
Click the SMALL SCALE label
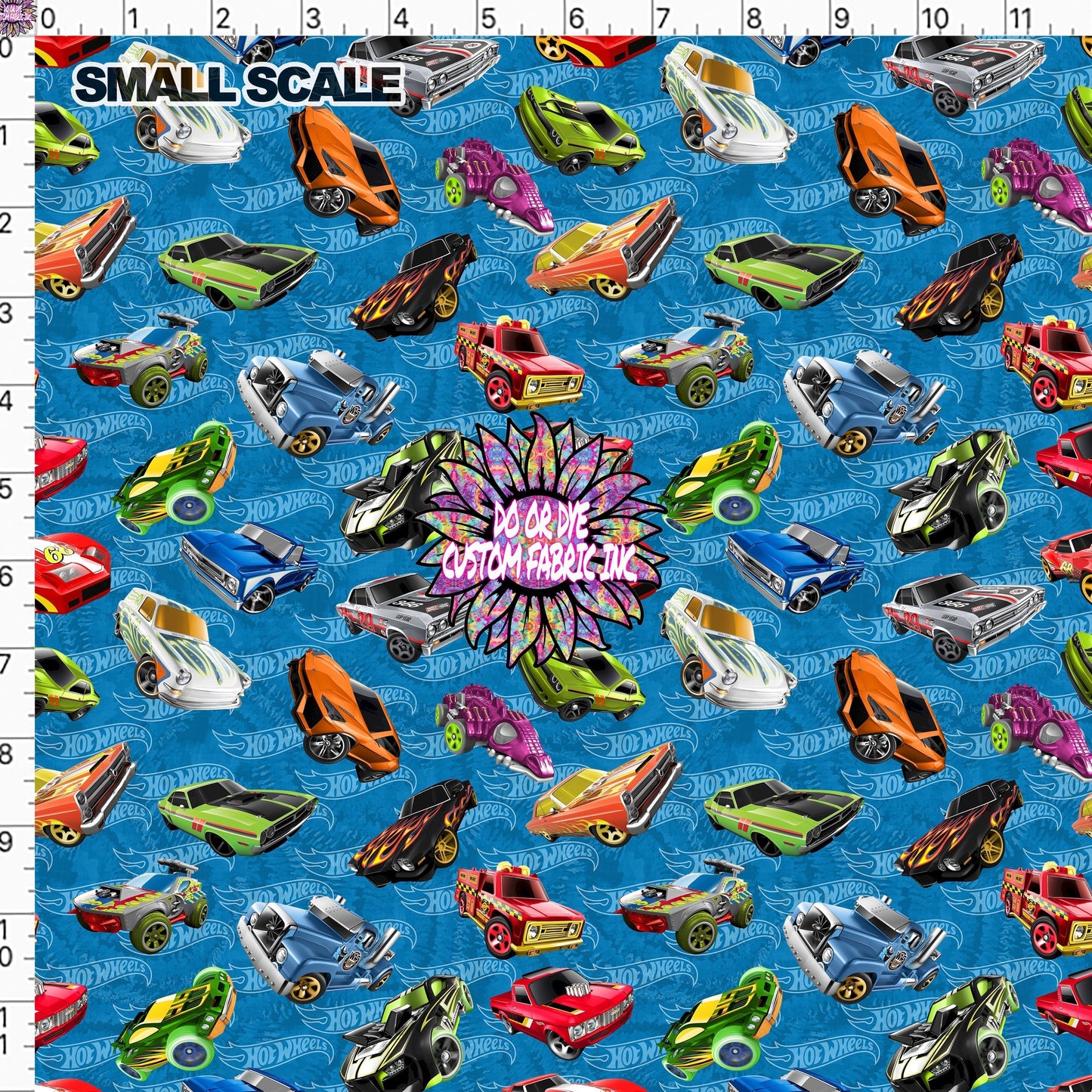(238, 83)
